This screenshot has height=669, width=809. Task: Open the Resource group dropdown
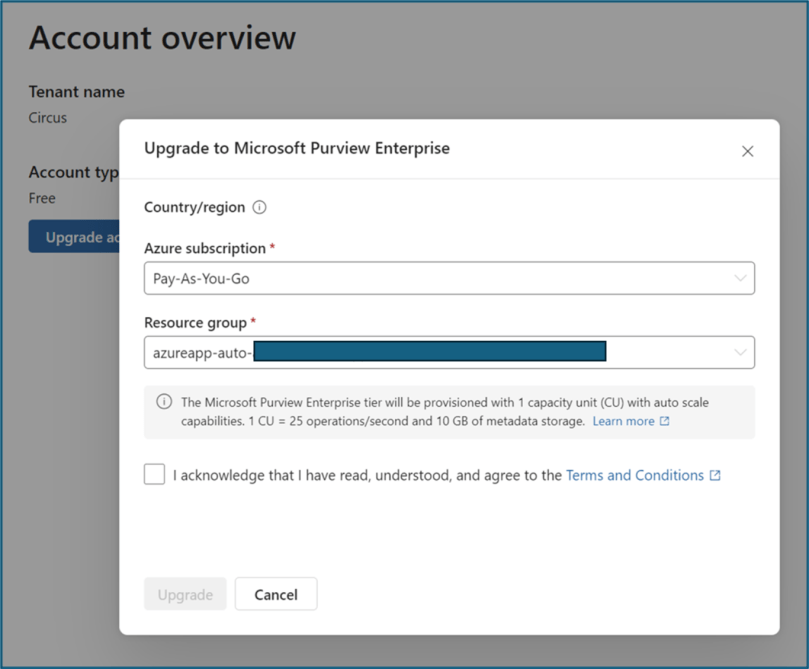point(450,353)
